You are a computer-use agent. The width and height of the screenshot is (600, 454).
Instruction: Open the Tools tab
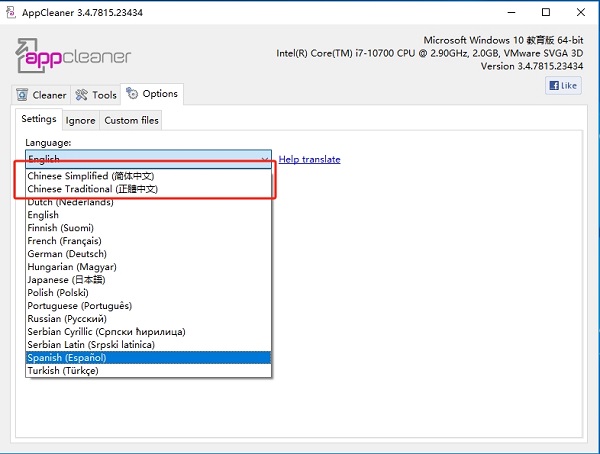96,95
